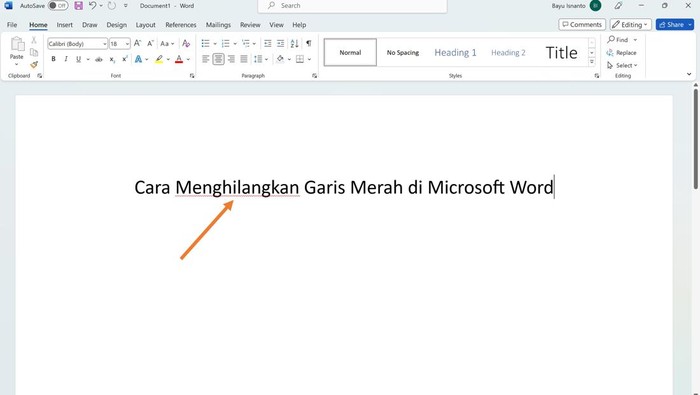Apply yellow text highlight color
This screenshot has width=700, height=395.
coord(159,59)
